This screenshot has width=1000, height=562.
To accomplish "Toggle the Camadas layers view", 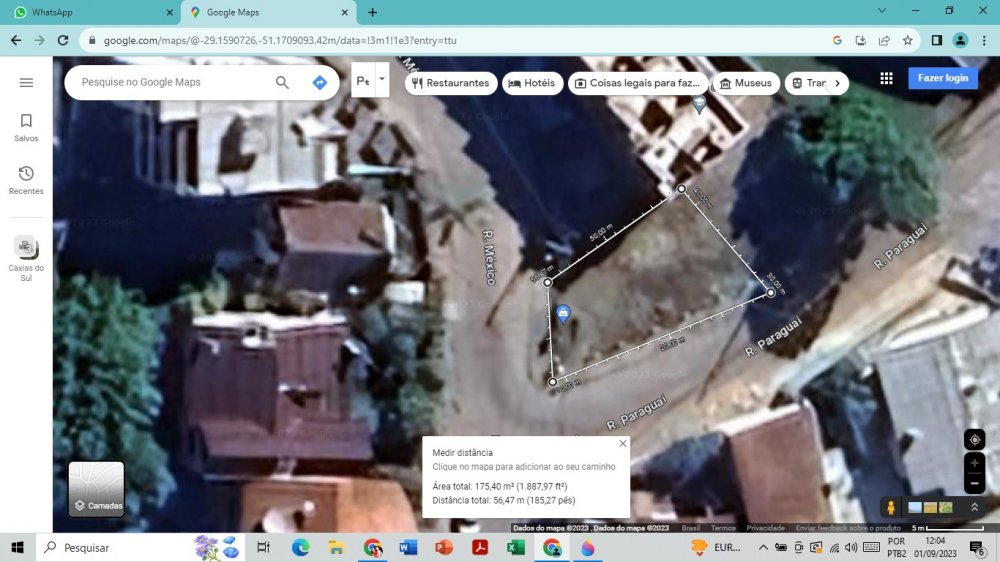I will pos(96,489).
